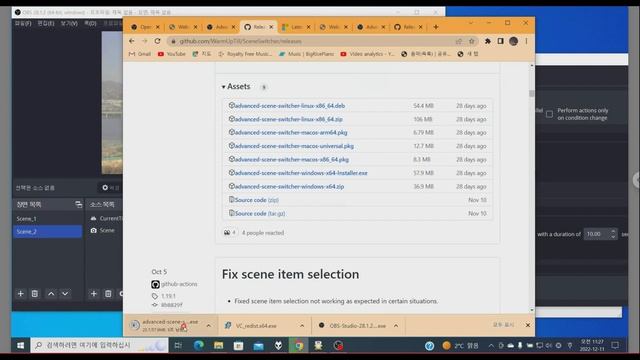
Task: Open the github-actions author link
Action: coord(179,284)
